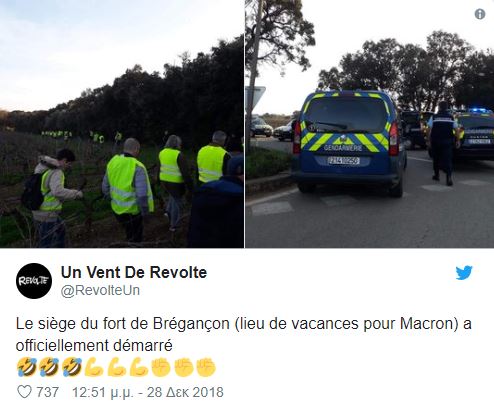Screen dimensions: 494x408
Task: Click the third laughing emoji
Action: (72, 367)
